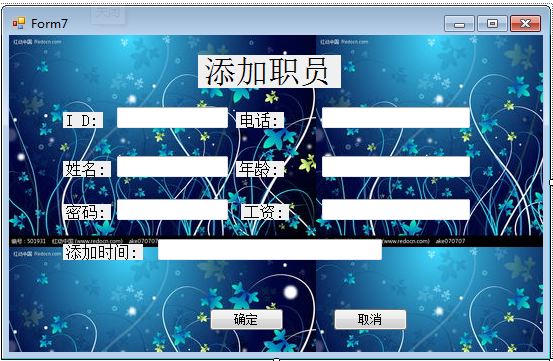
Task: Click the 取消 cancel button
Action: [x=370, y=319]
